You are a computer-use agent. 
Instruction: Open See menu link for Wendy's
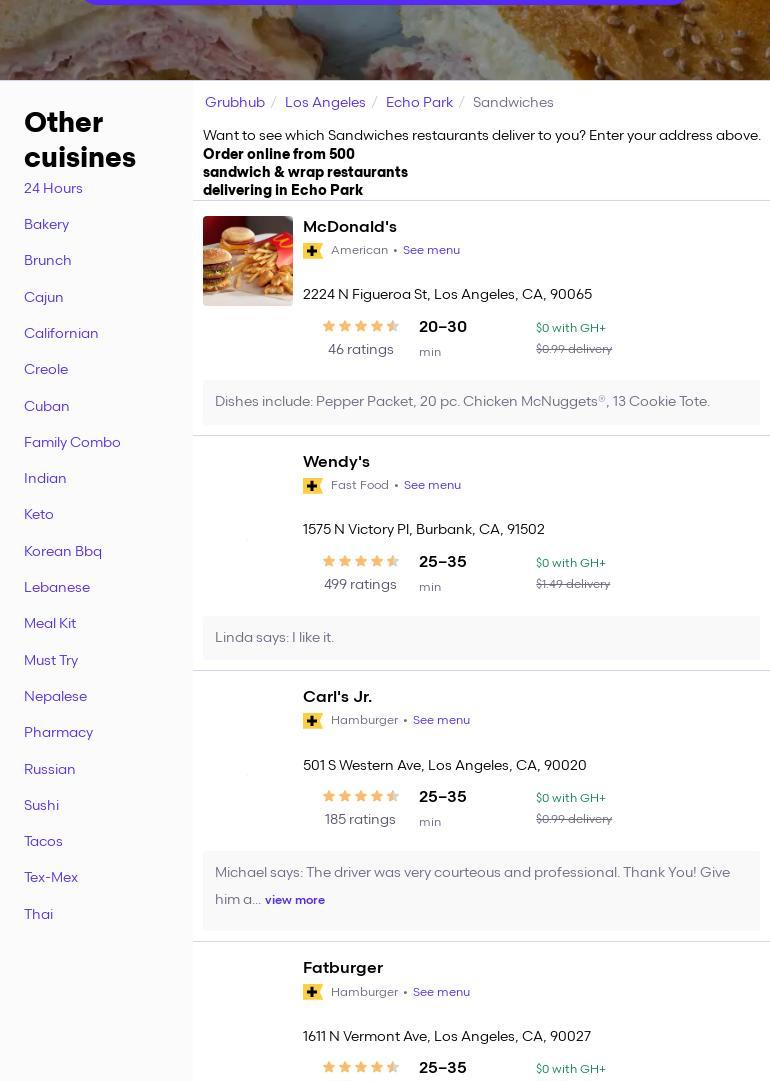coord(432,485)
